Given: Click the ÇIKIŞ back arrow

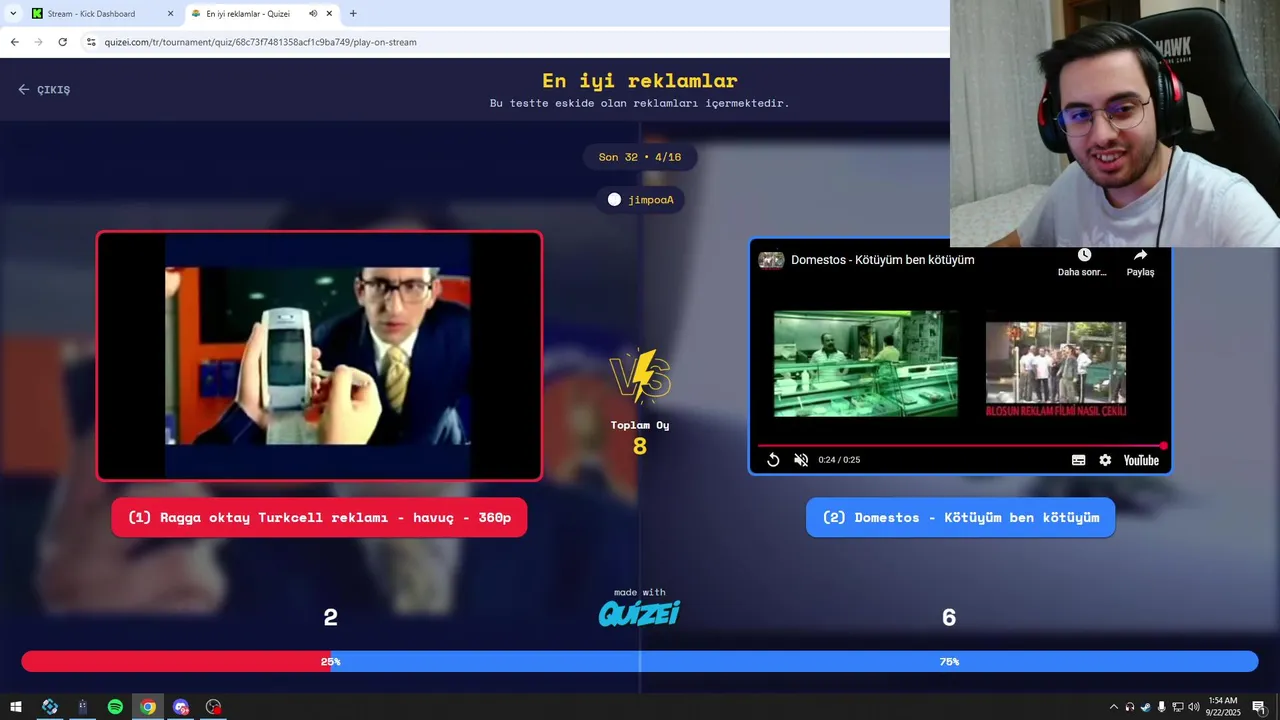Looking at the screenshot, I should pyautogui.click(x=24, y=89).
